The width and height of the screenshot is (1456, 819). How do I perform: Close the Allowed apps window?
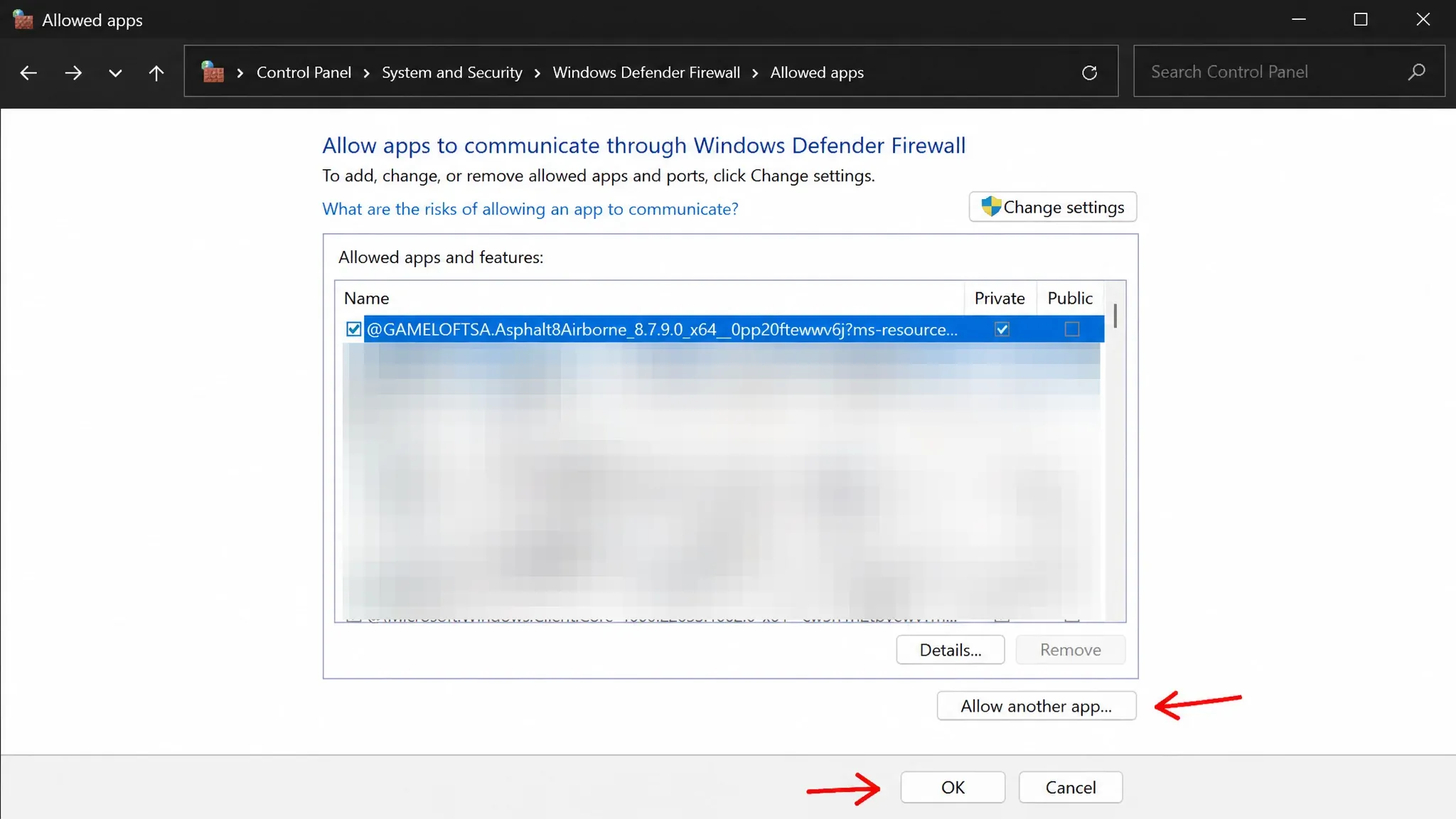(x=1423, y=19)
